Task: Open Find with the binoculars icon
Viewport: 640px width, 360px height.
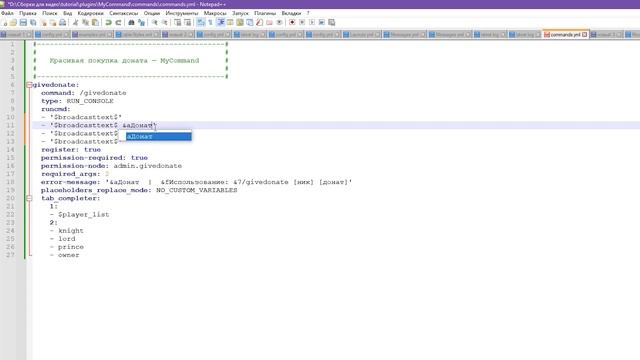Action: click(131, 22)
